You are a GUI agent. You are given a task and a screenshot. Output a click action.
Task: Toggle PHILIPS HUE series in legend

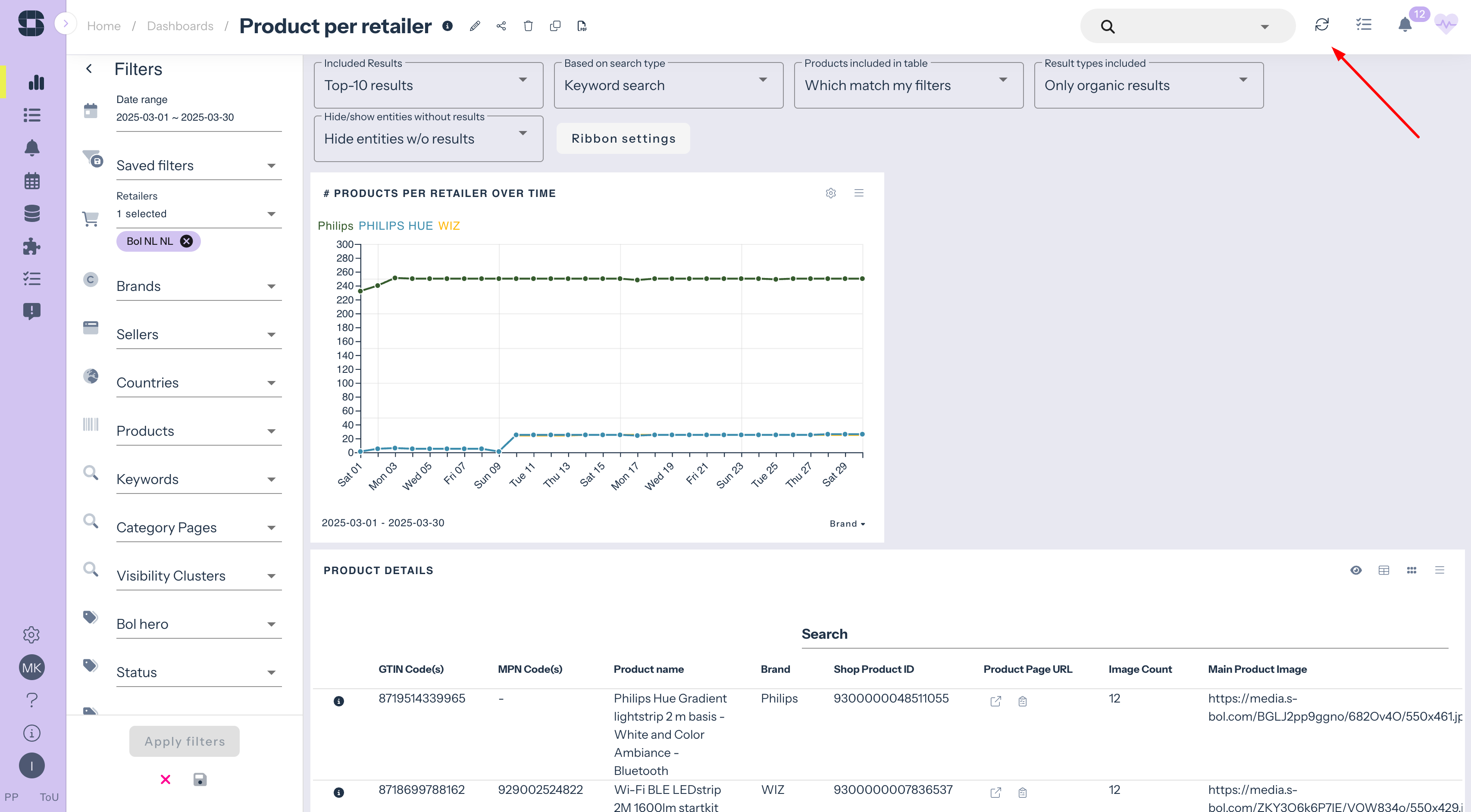tap(395, 225)
